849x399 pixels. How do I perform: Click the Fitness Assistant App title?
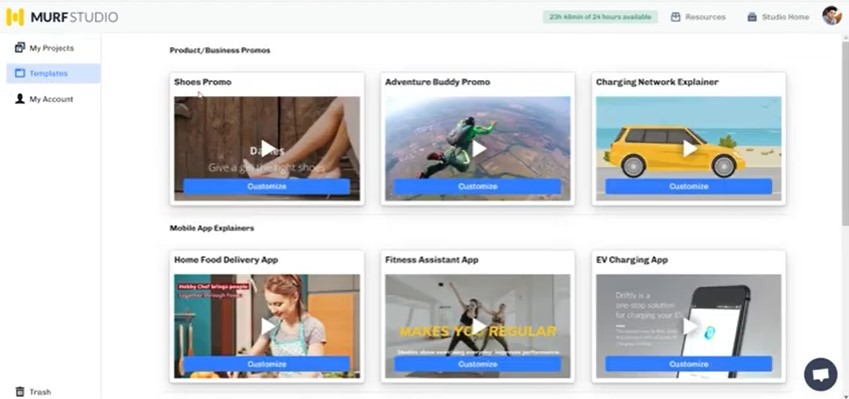pyautogui.click(x=432, y=260)
